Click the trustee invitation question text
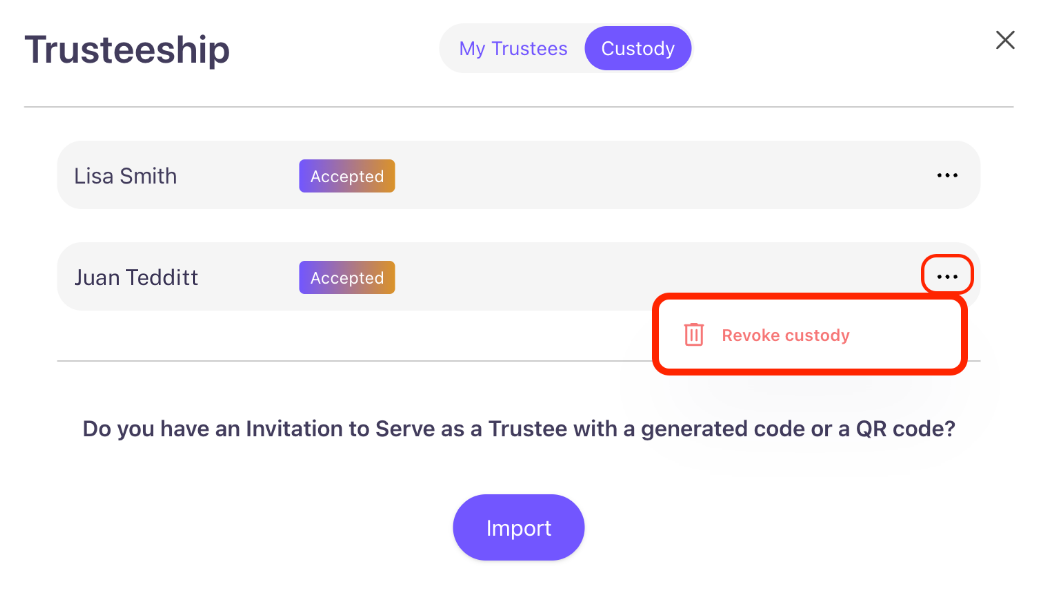1043x611 pixels. tap(518, 430)
